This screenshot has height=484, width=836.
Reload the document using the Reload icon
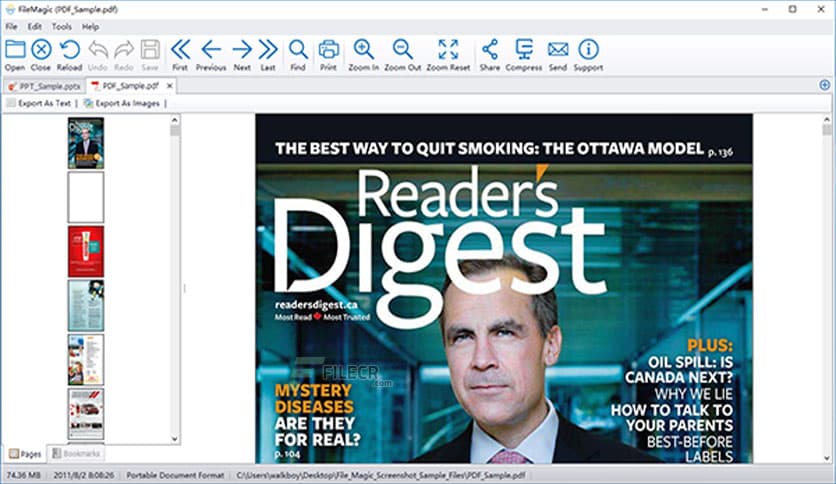[69, 51]
